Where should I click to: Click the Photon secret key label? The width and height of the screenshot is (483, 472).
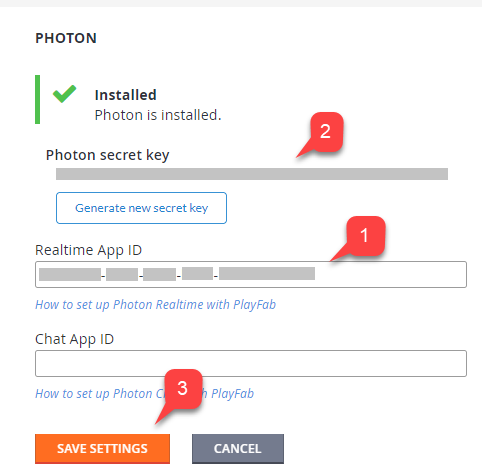click(108, 155)
